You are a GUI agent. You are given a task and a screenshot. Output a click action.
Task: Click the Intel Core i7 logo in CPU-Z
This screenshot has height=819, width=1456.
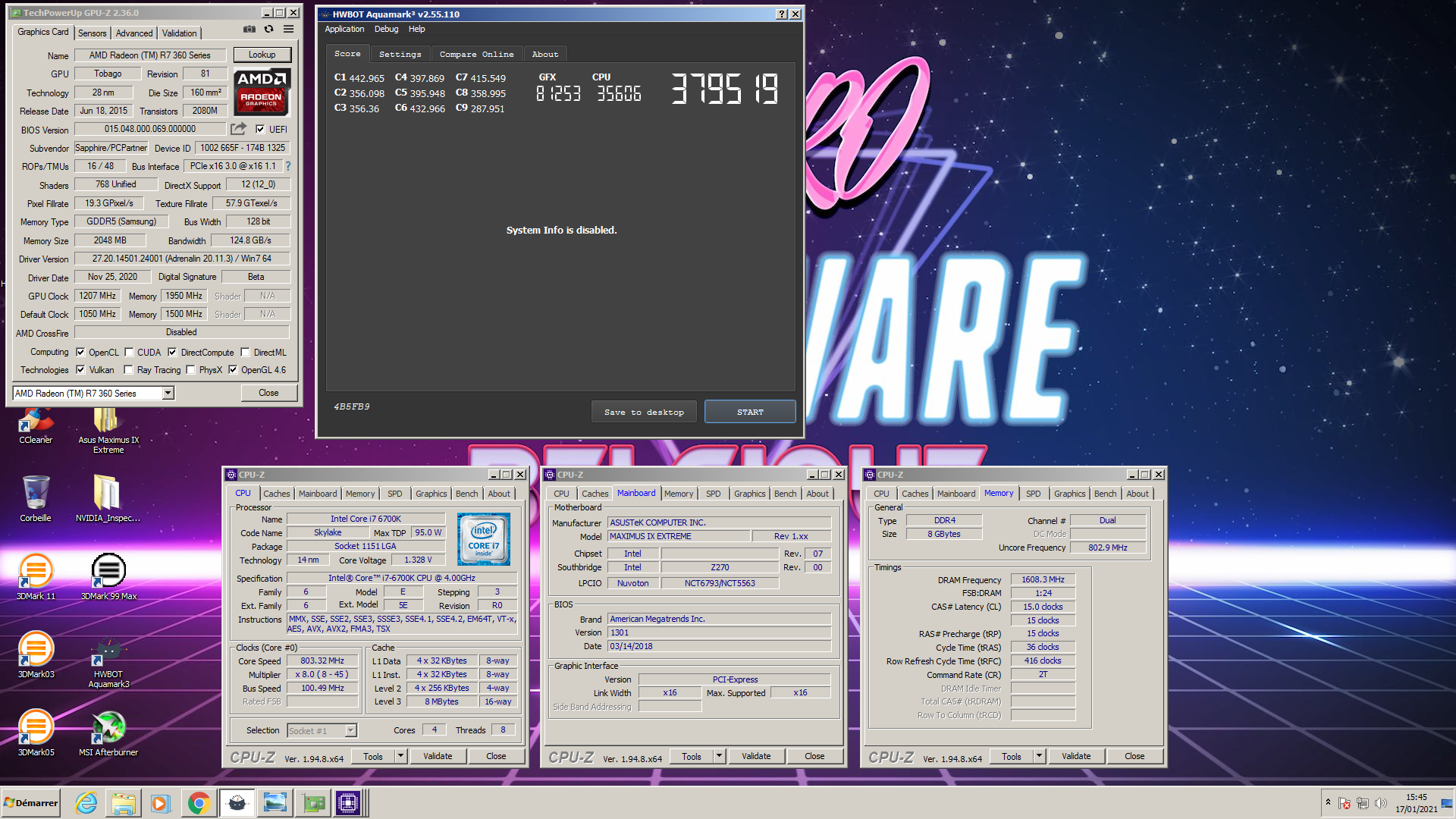click(x=484, y=539)
